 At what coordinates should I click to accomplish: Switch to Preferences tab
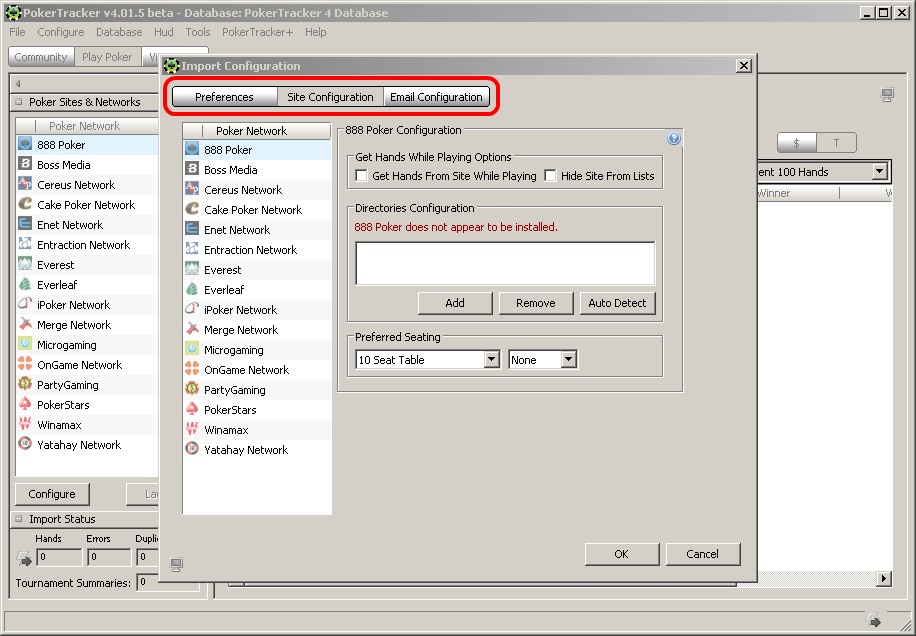click(x=224, y=96)
